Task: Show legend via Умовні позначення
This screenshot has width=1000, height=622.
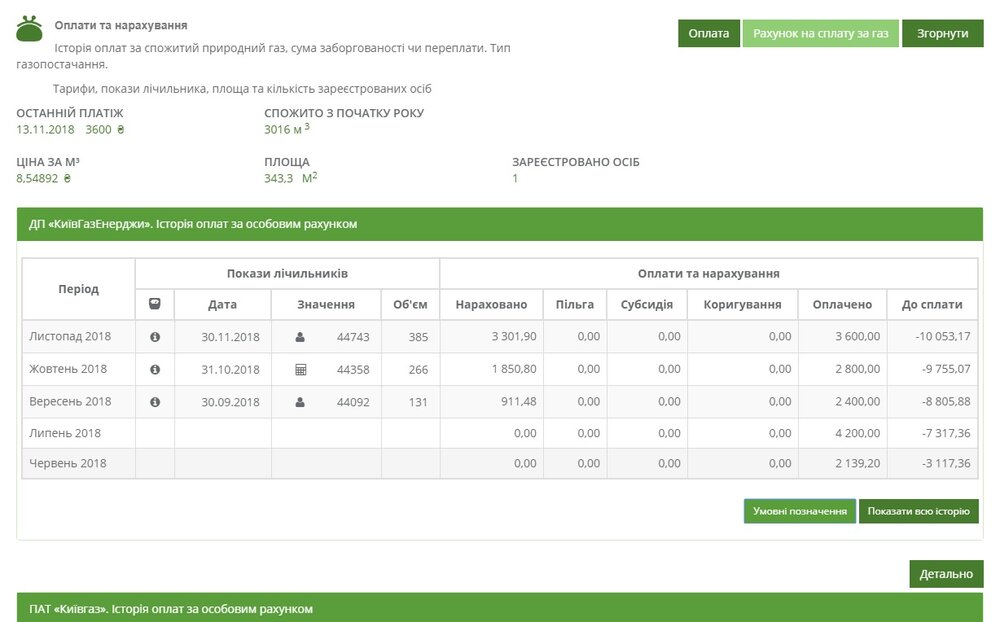Action: pyautogui.click(x=799, y=511)
